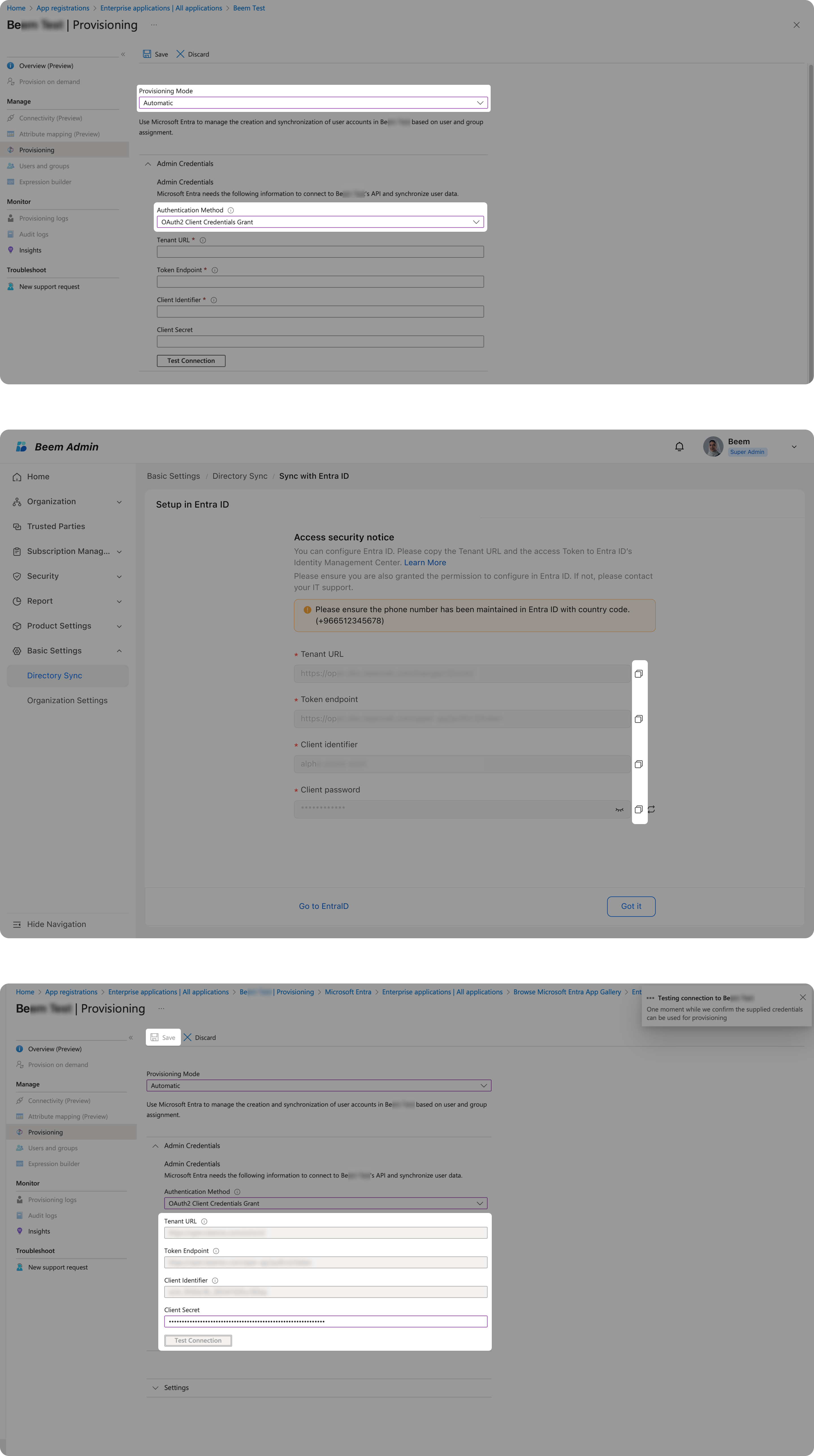Image resolution: width=814 pixels, height=1456 pixels.
Task: Open Audit logs in the lower Provisioning sidebar
Action: tap(42, 1215)
